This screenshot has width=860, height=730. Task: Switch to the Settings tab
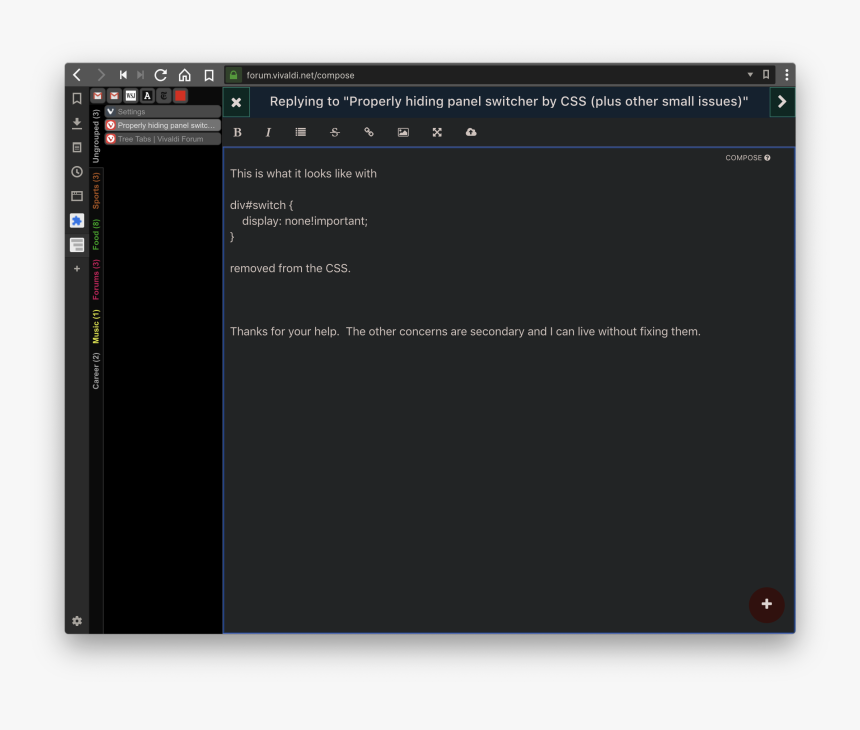pos(162,111)
